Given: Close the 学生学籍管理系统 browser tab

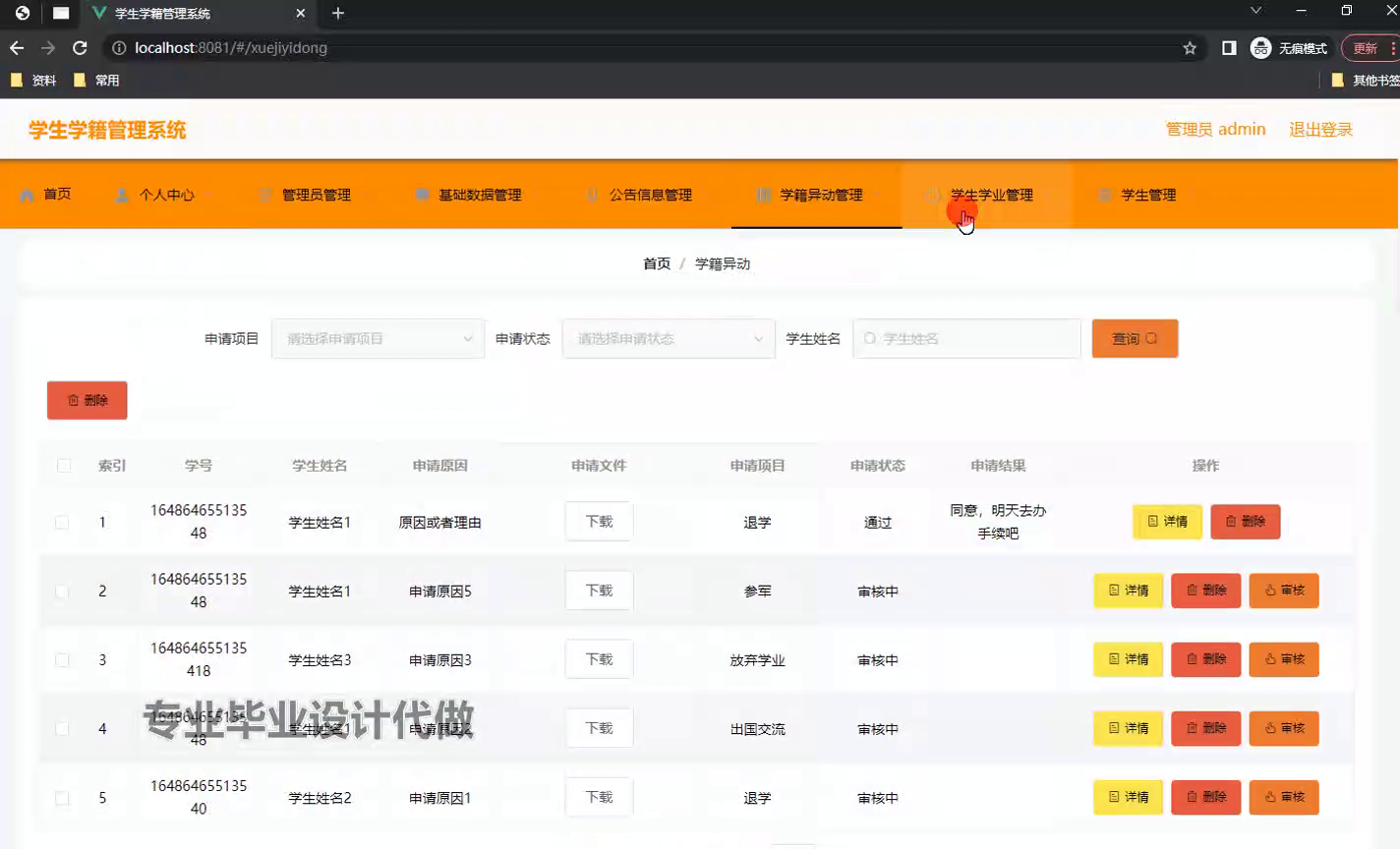Looking at the screenshot, I should click(x=301, y=13).
